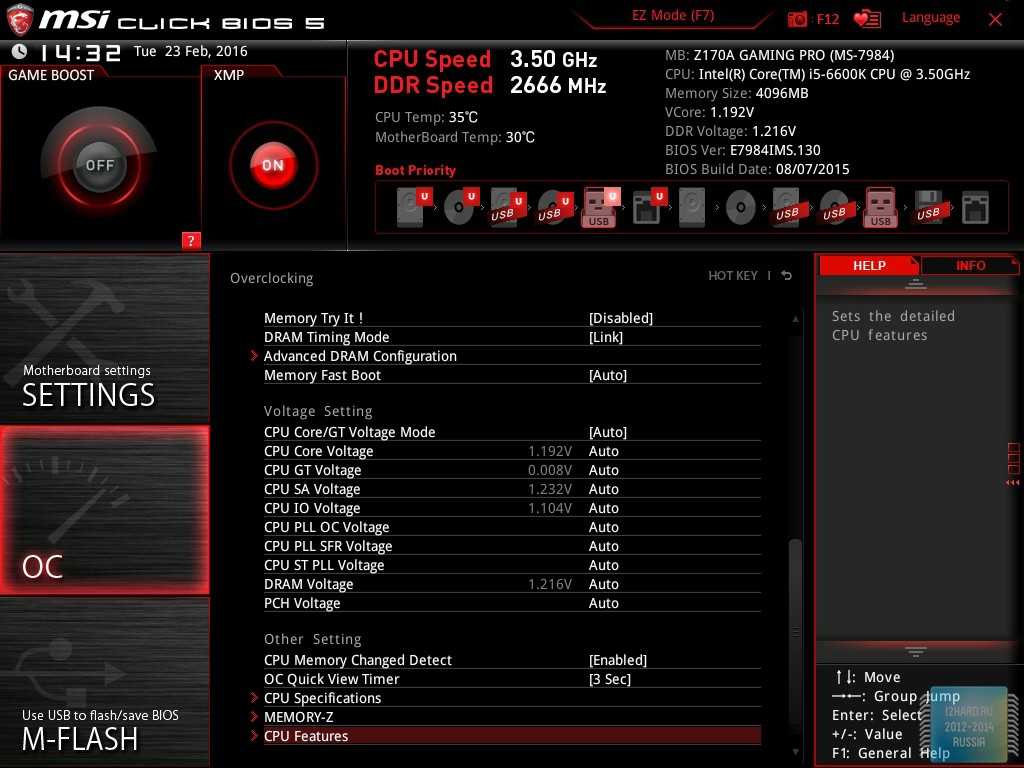Click the red question mark help icon
Image resolution: width=1024 pixels, height=768 pixels.
click(x=191, y=240)
